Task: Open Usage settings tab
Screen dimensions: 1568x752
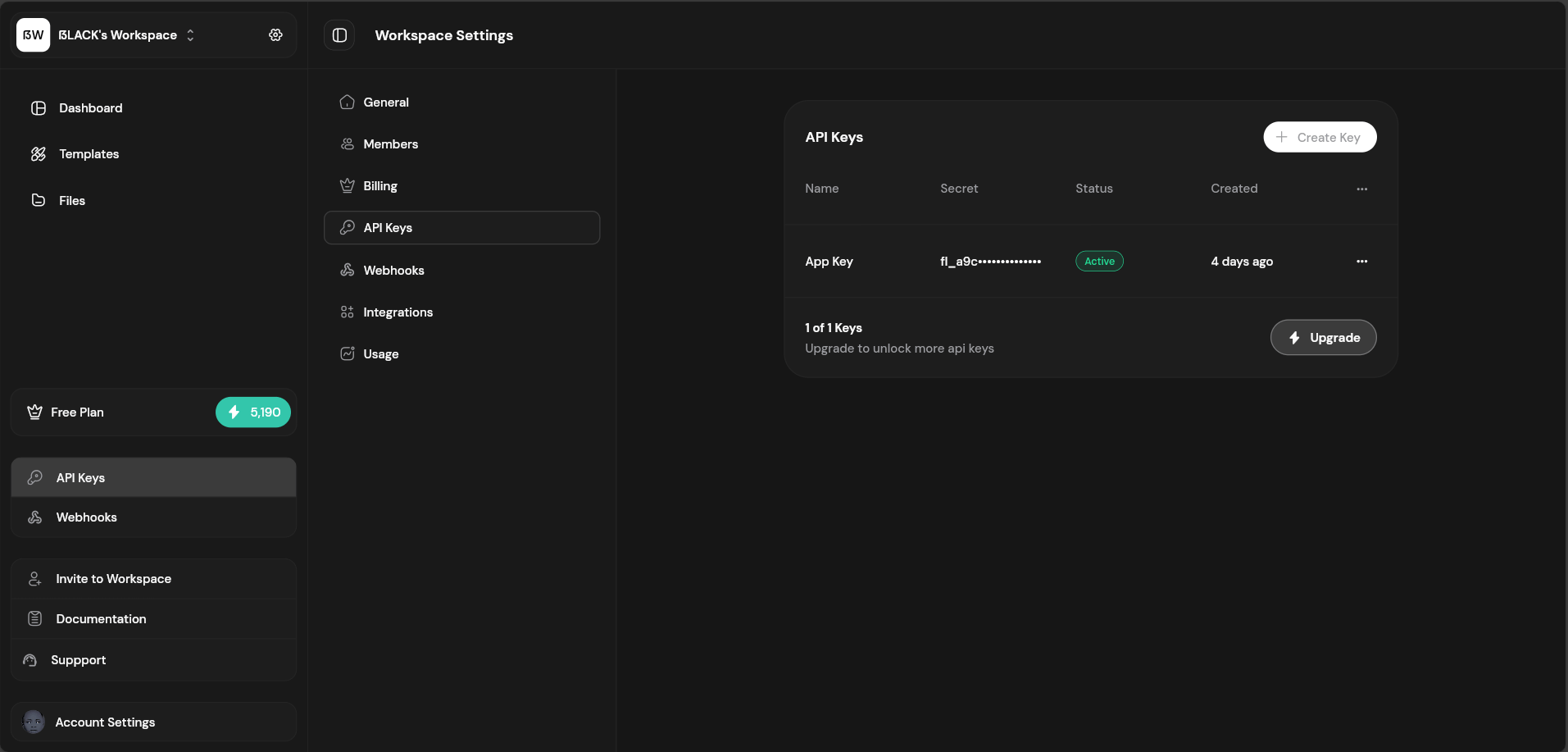Action: (462, 354)
